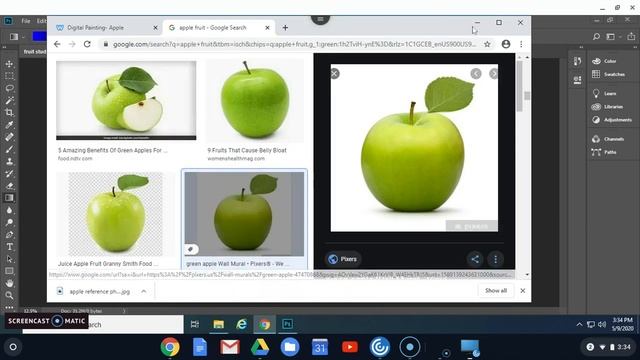Select the Rectangle shape tool

pyautogui.click(x=9, y=271)
